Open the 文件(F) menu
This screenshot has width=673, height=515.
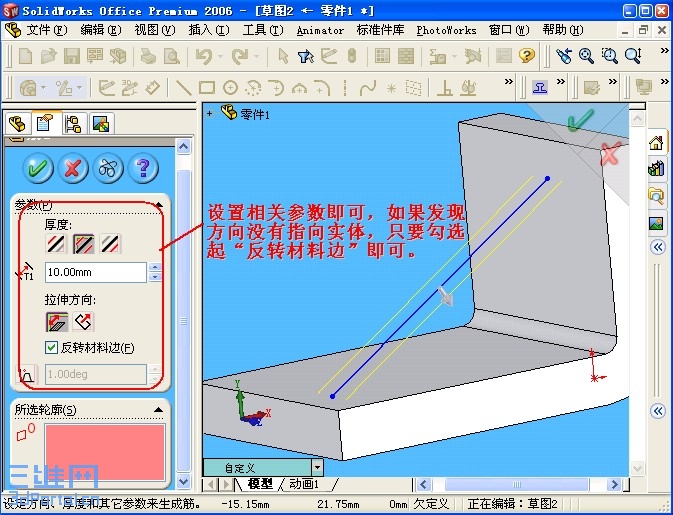pos(47,30)
